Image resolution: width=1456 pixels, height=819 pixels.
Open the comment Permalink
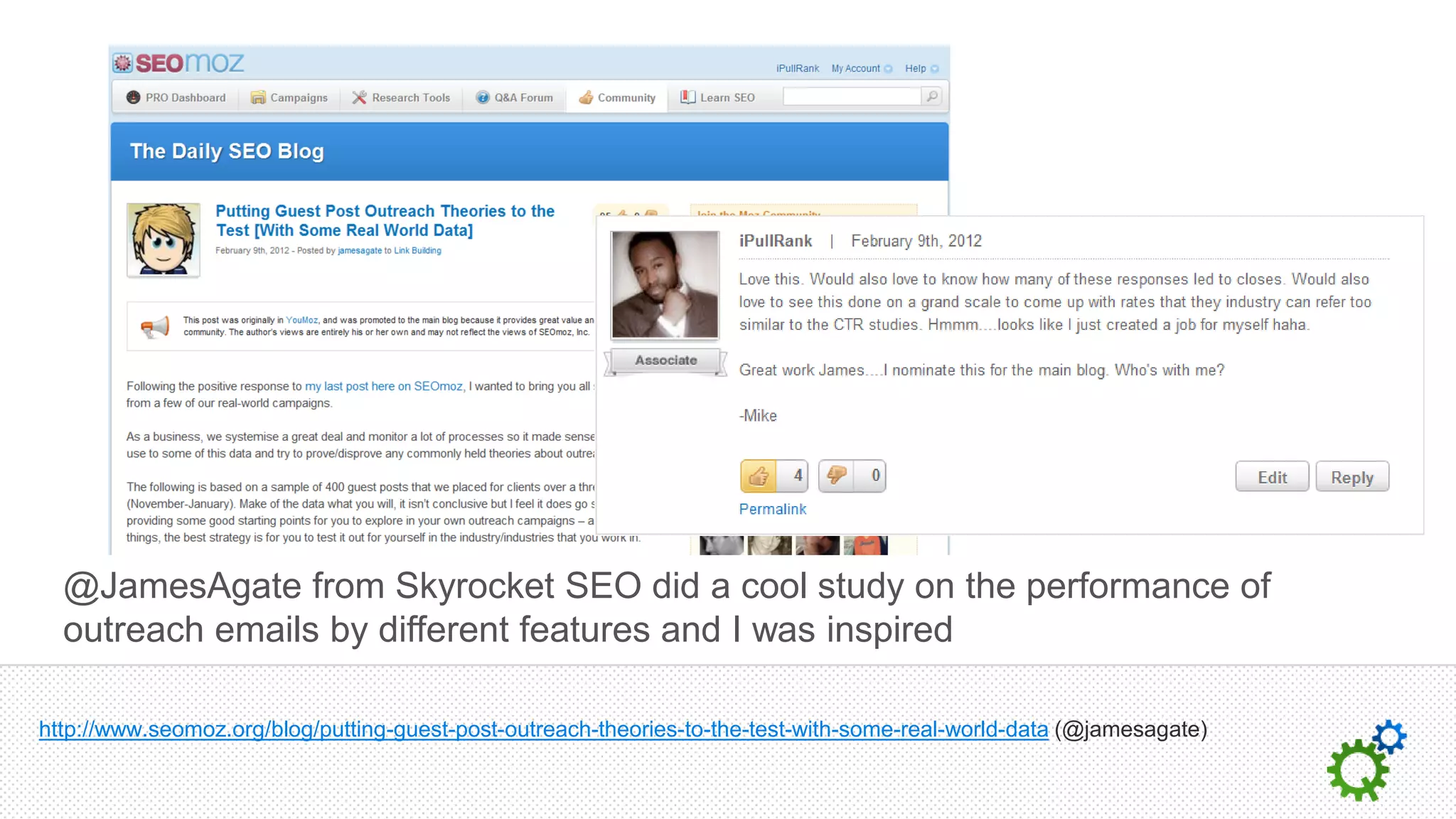(x=773, y=509)
